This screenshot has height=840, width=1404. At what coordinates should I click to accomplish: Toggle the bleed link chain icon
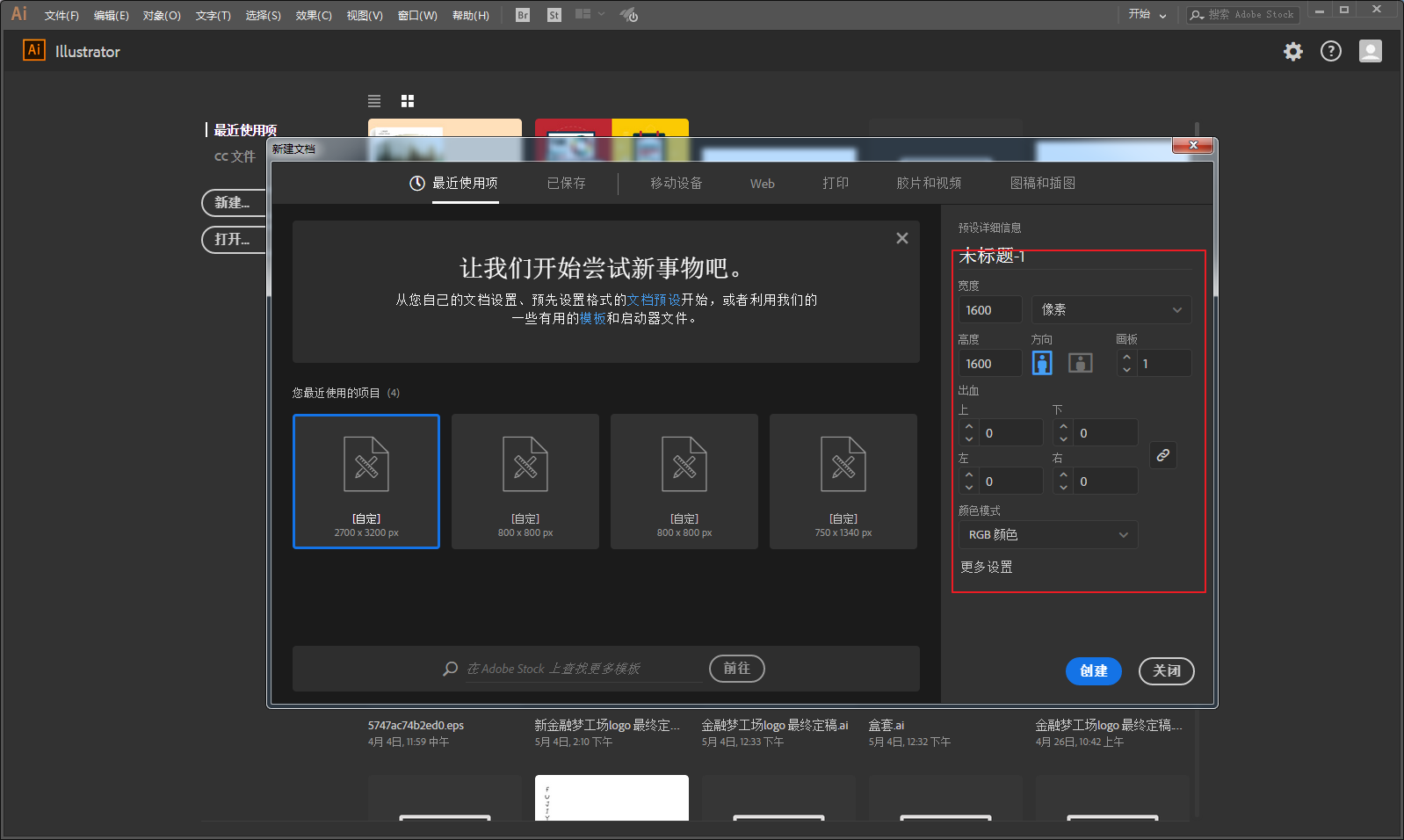coord(1163,455)
